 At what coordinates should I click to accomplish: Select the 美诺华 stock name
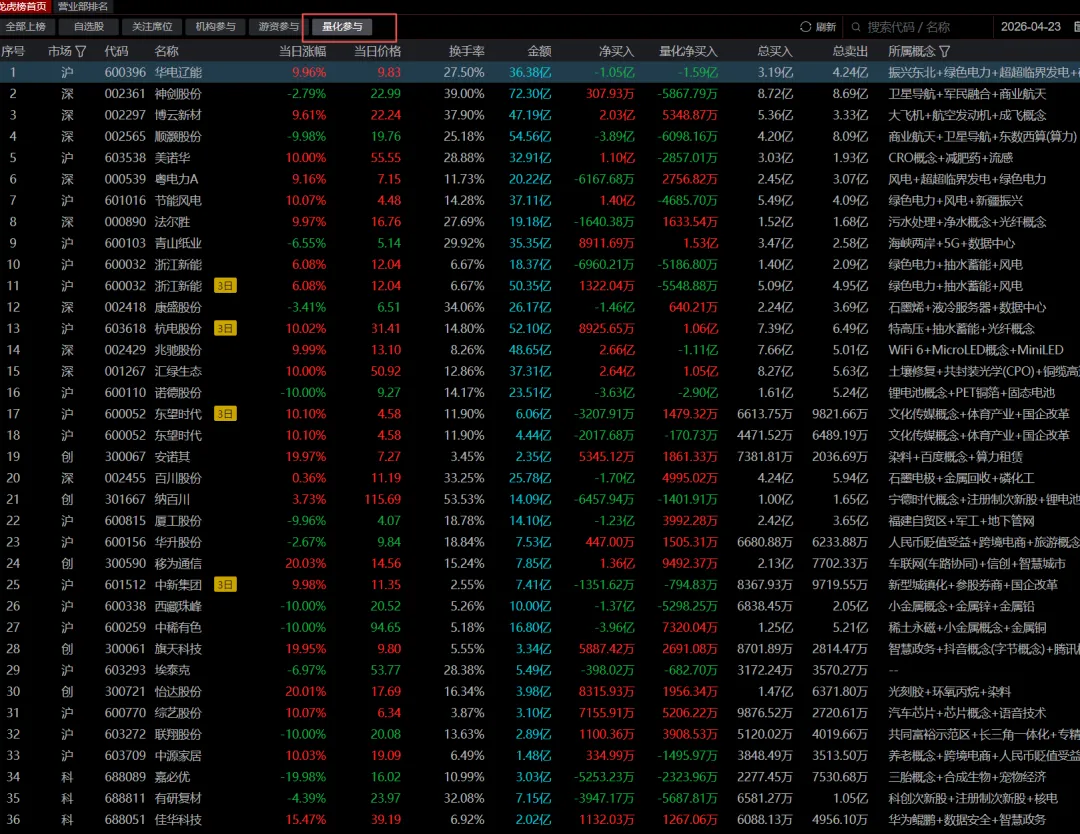[x=172, y=158]
